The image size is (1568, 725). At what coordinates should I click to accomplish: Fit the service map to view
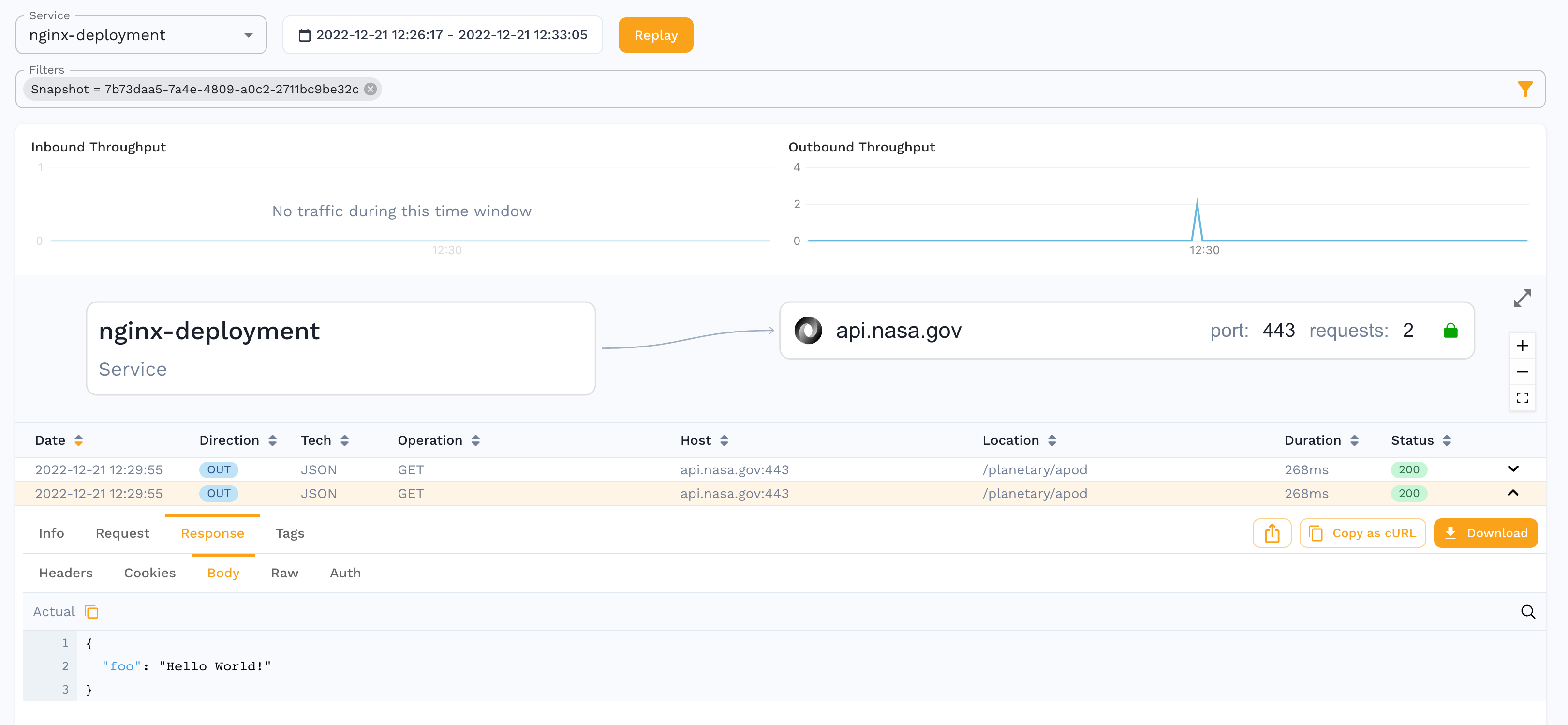click(x=1523, y=398)
